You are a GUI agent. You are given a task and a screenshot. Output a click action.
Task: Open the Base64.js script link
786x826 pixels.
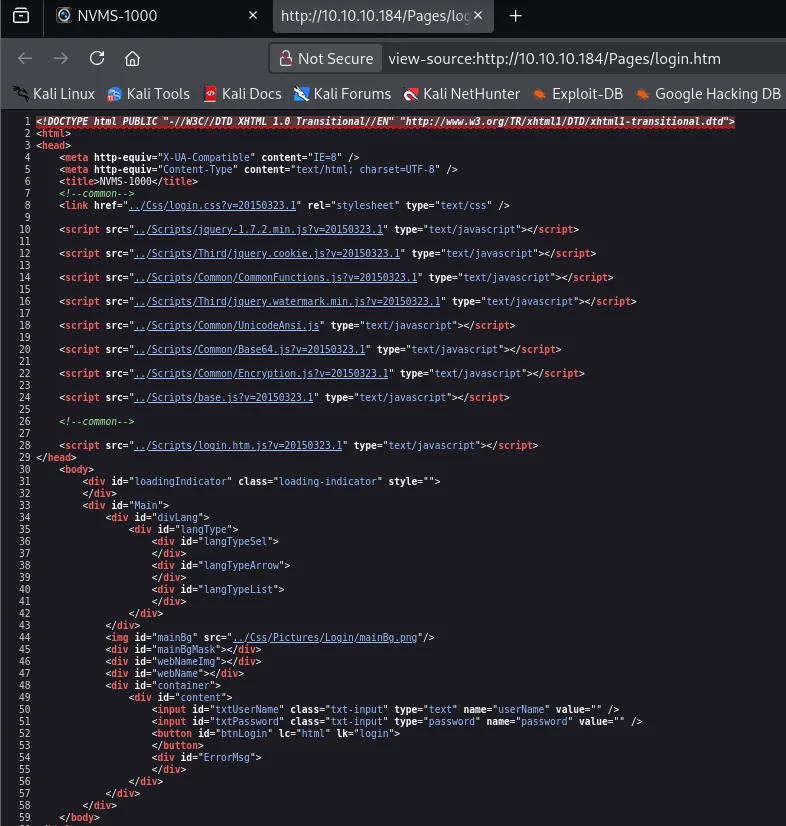coord(250,349)
